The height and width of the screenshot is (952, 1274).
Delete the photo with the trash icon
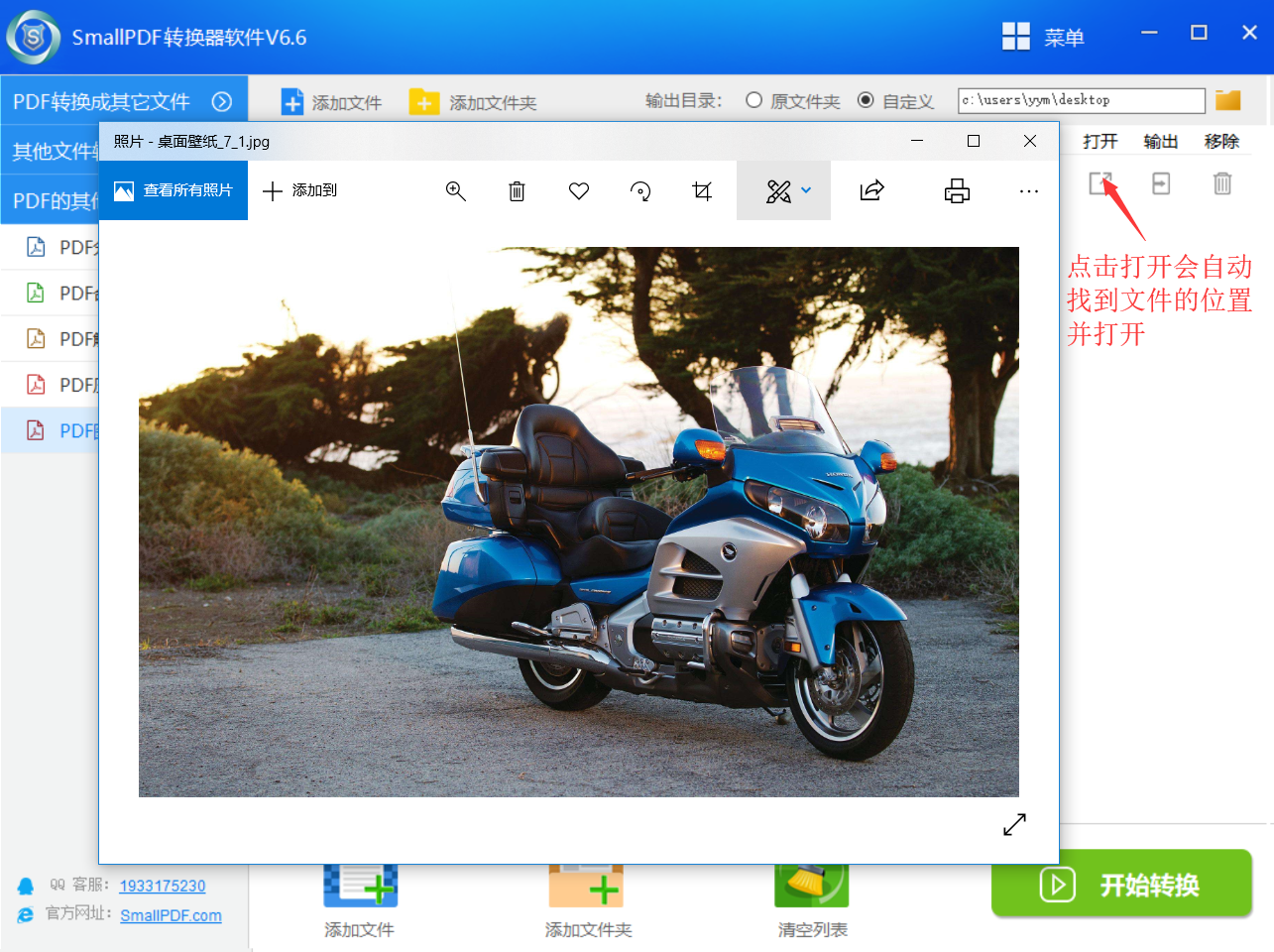(517, 191)
